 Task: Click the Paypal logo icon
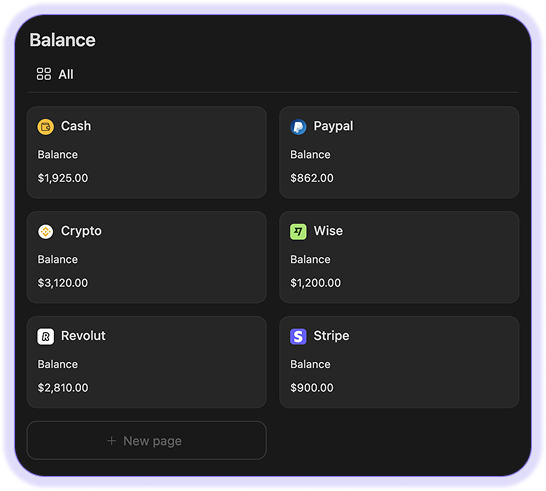coord(298,127)
